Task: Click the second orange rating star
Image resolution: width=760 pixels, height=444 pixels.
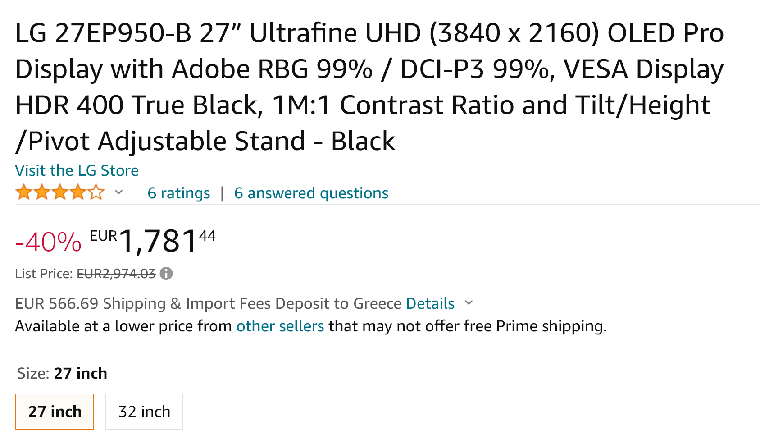Action: point(42,192)
